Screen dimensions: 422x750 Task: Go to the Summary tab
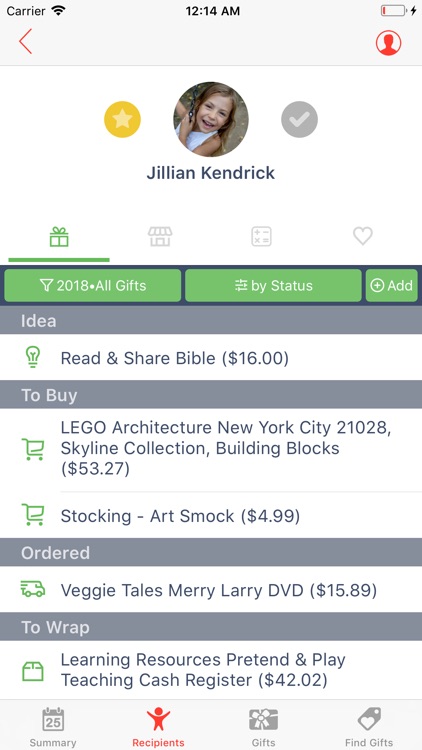tap(53, 727)
